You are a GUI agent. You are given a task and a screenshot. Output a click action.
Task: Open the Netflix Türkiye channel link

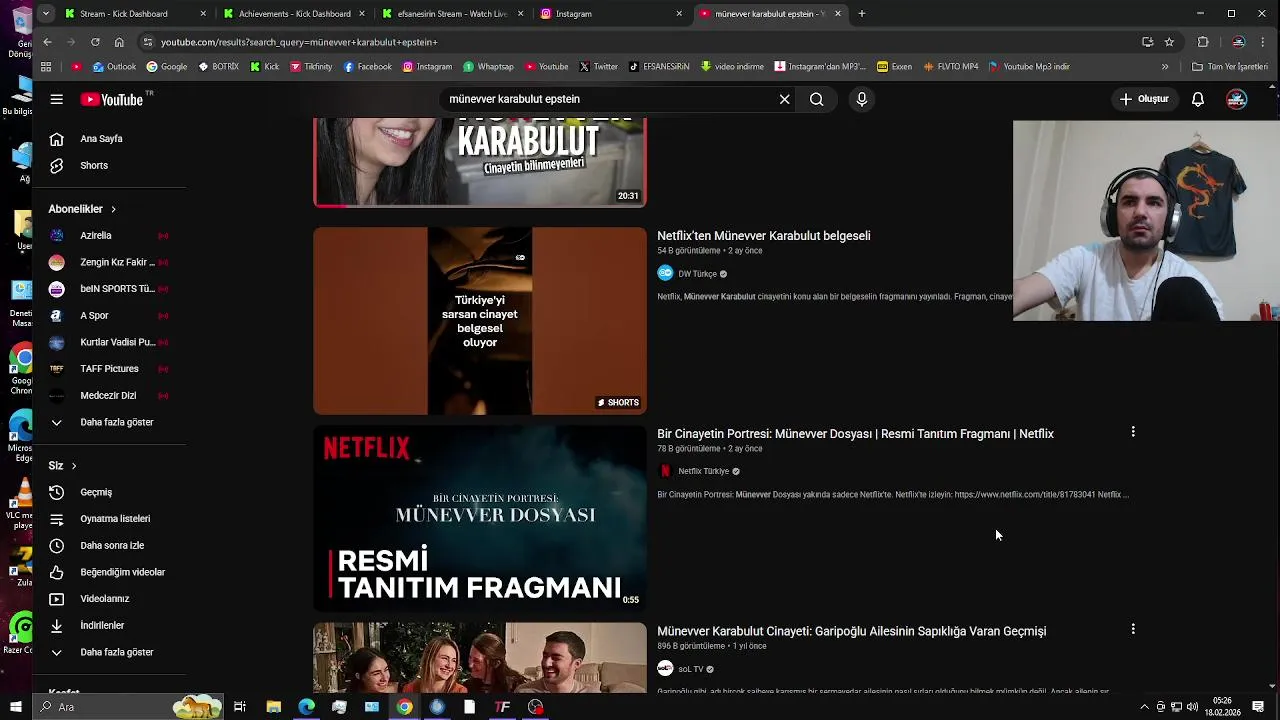(x=703, y=471)
